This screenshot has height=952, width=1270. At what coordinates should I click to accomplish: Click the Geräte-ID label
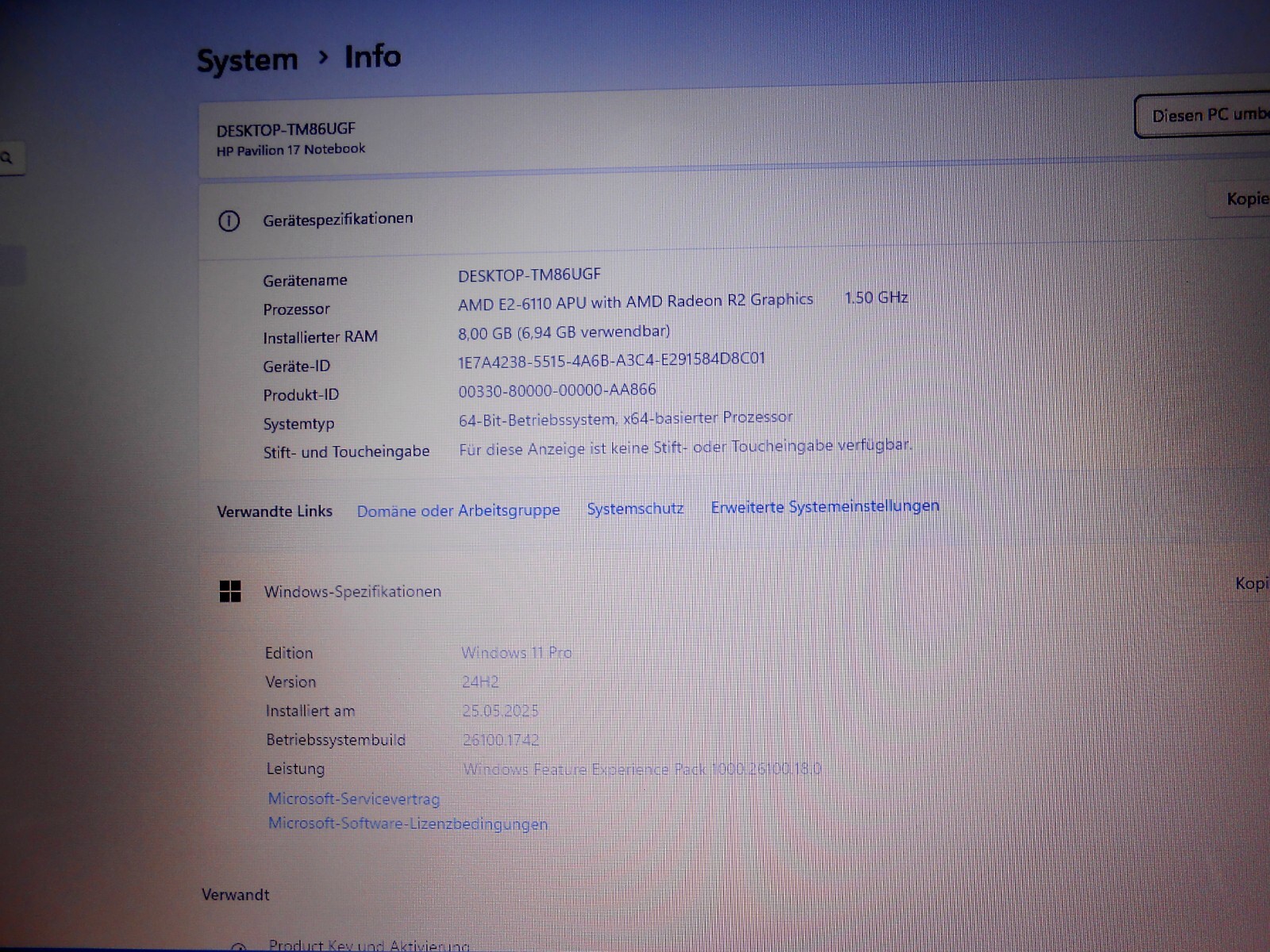(296, 367)
